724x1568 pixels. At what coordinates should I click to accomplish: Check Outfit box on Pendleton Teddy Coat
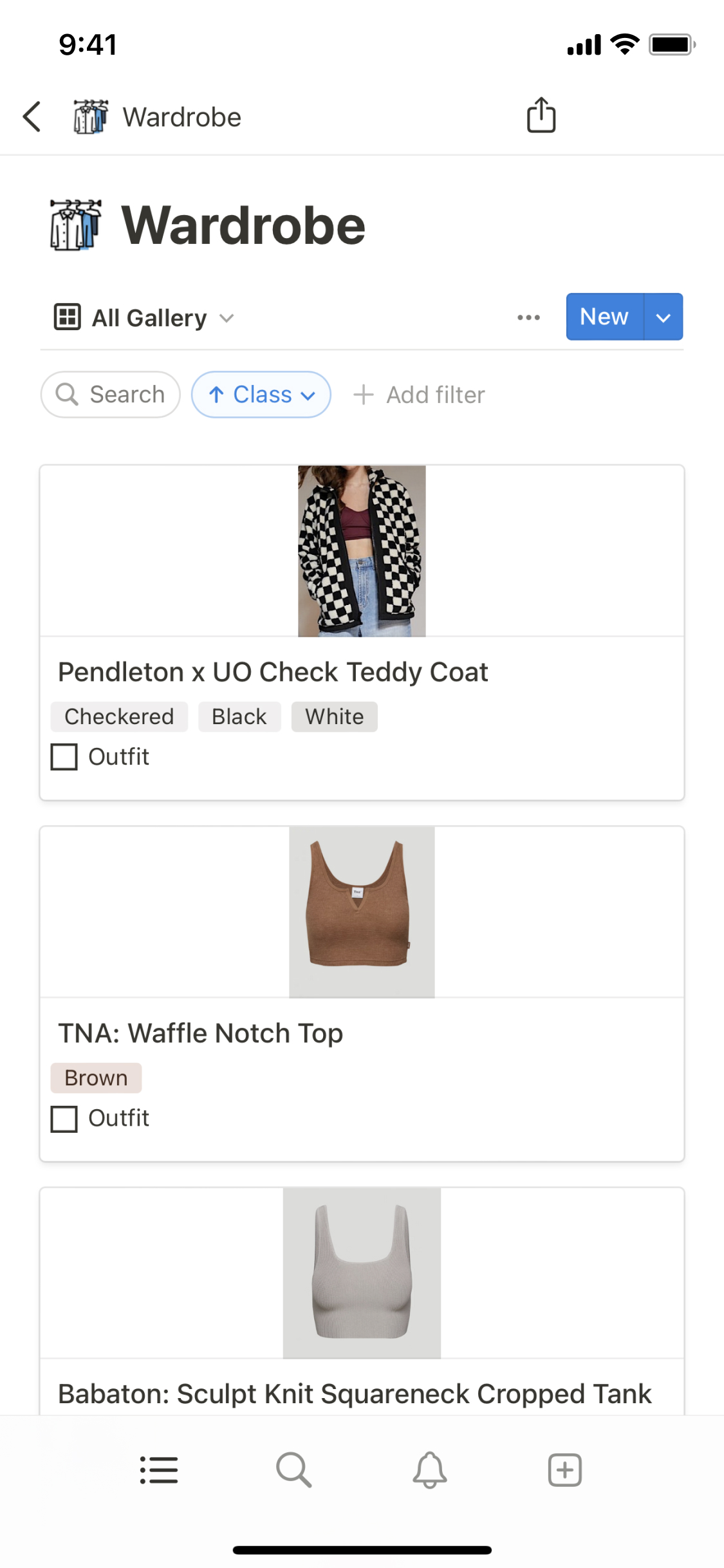click(64, 757)
